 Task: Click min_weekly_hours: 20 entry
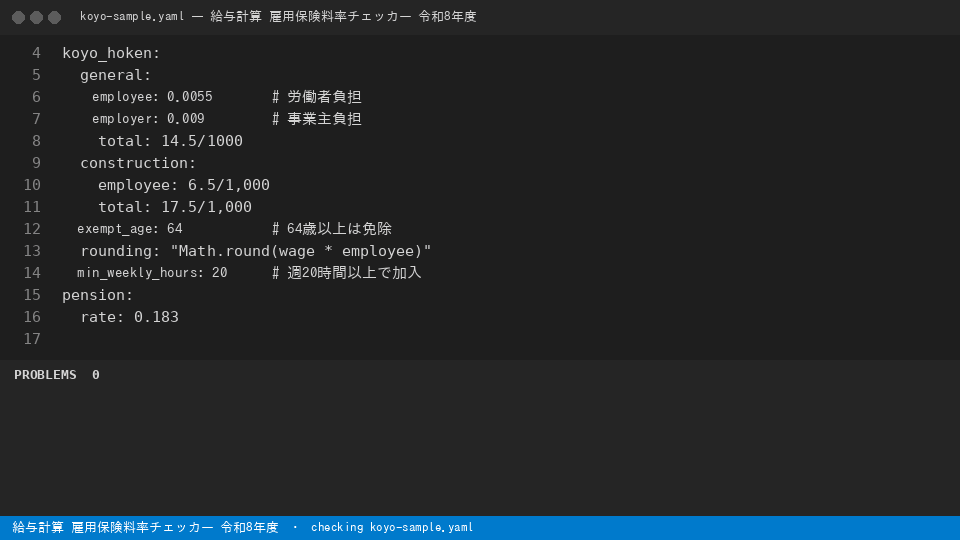pyautogui.click(x=152, y=273)
